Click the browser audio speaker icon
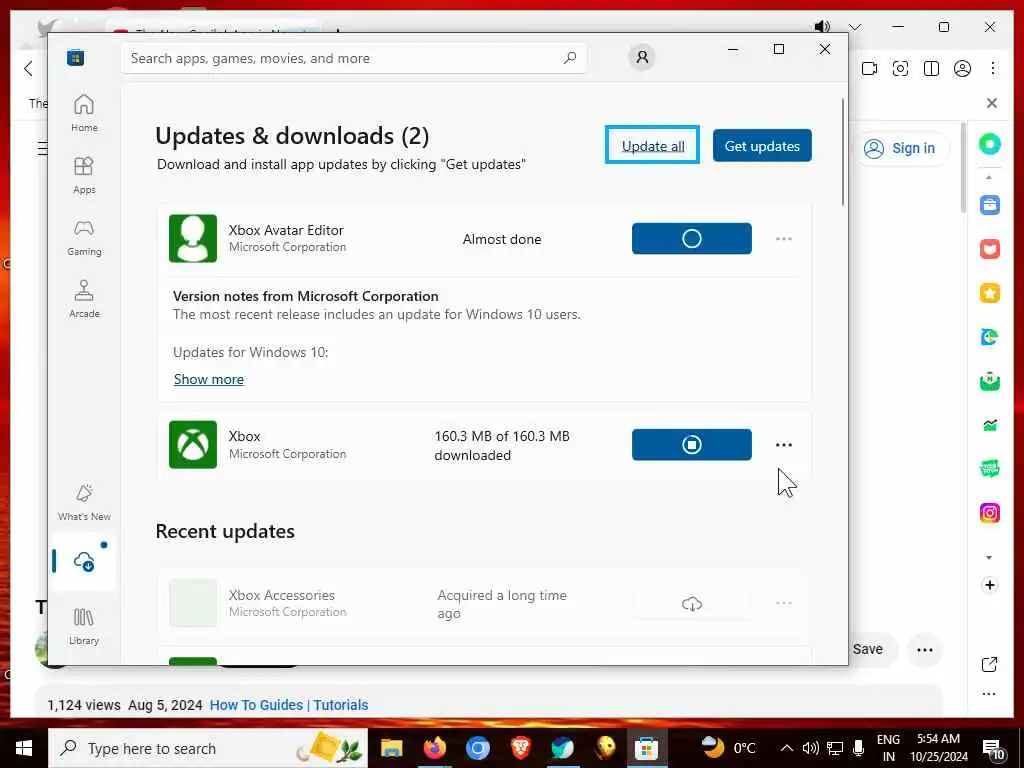The width and height of the screenshot is (1024, 768). coord(822,26)
